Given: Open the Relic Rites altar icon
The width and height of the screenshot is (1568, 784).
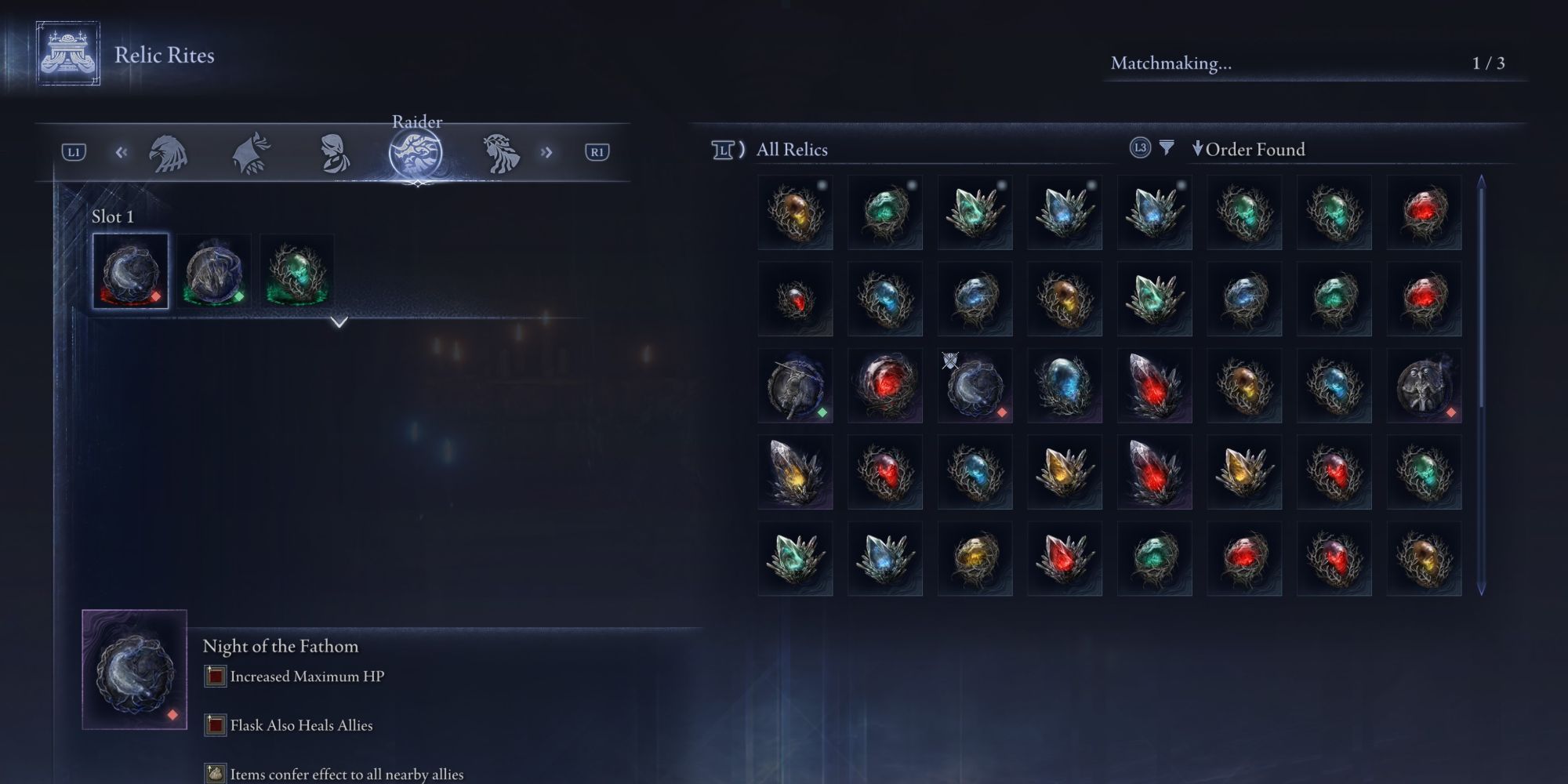Looking at the screenshot, I should point(68,54).
